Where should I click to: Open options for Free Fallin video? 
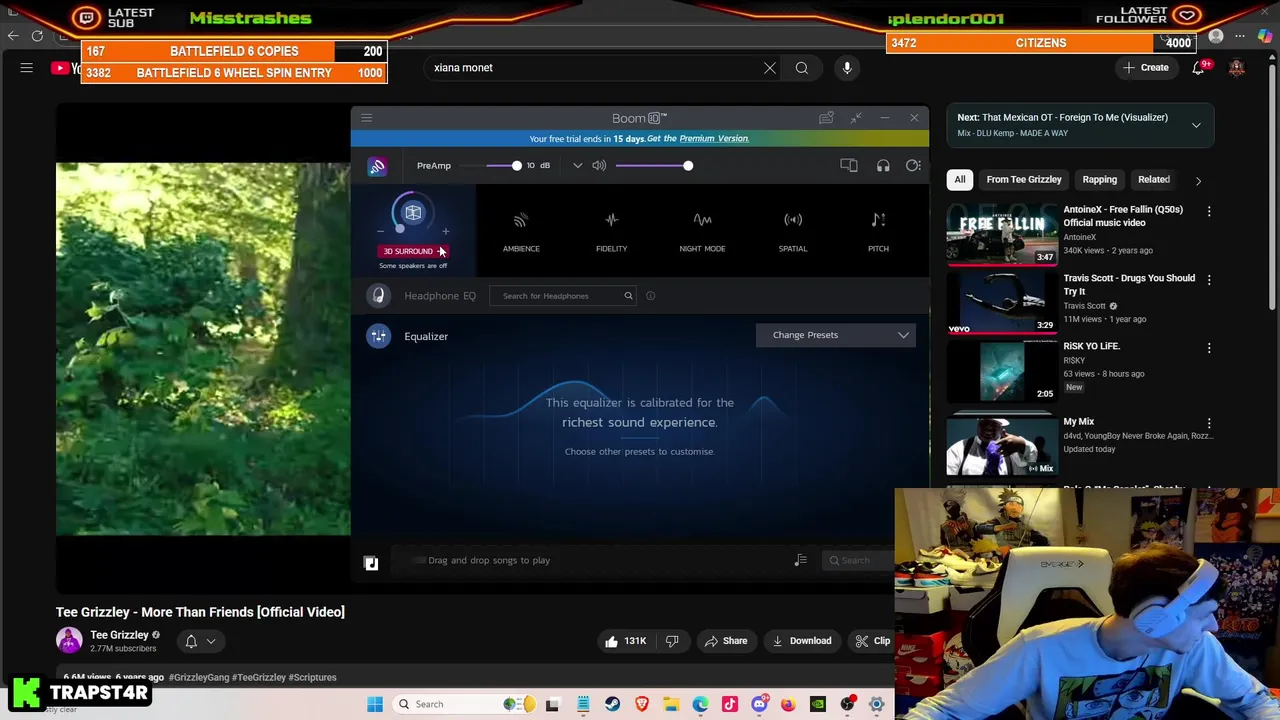click(x=1209, y=212)
